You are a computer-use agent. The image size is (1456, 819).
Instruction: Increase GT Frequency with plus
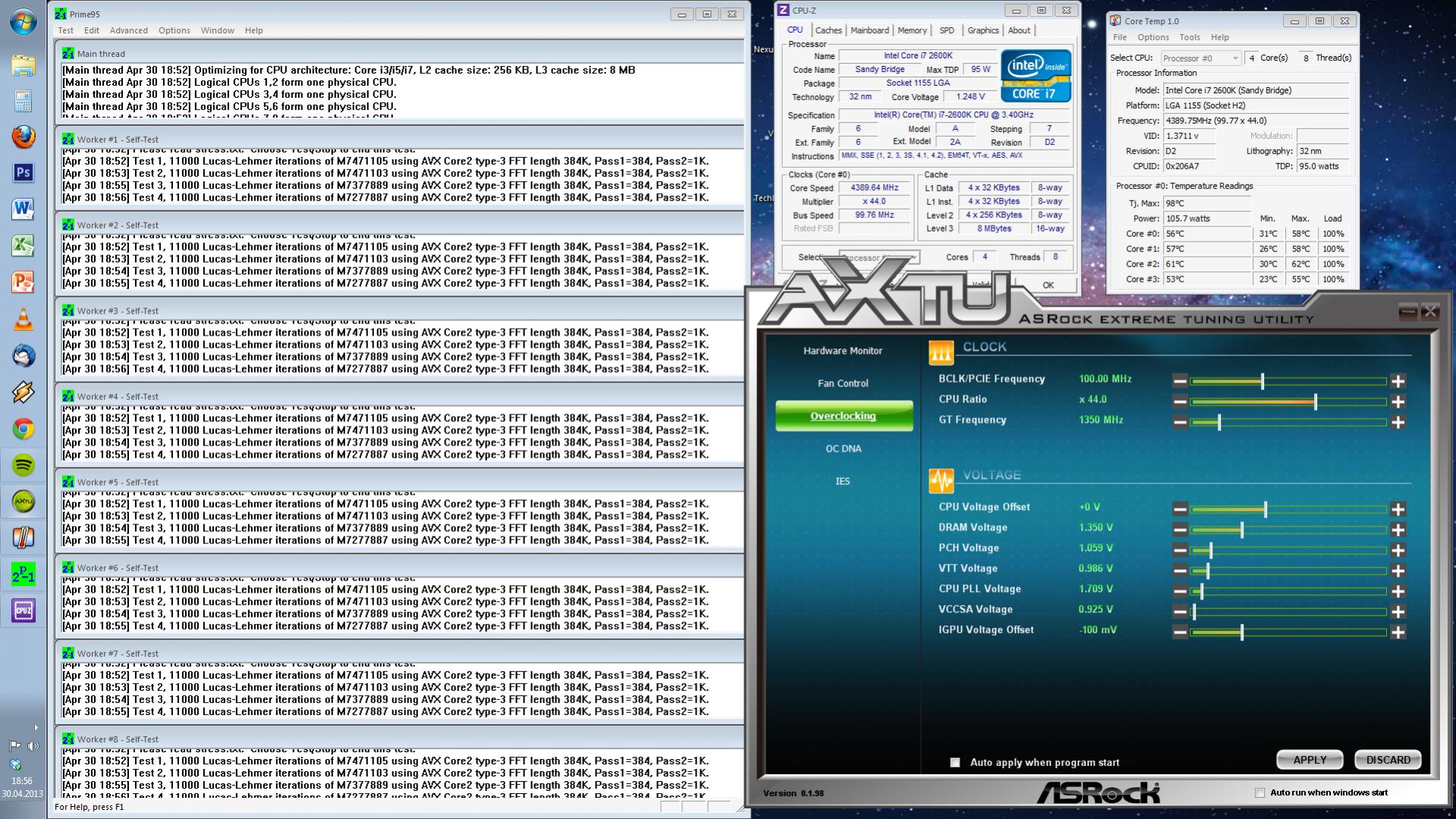pos(1398,421)
